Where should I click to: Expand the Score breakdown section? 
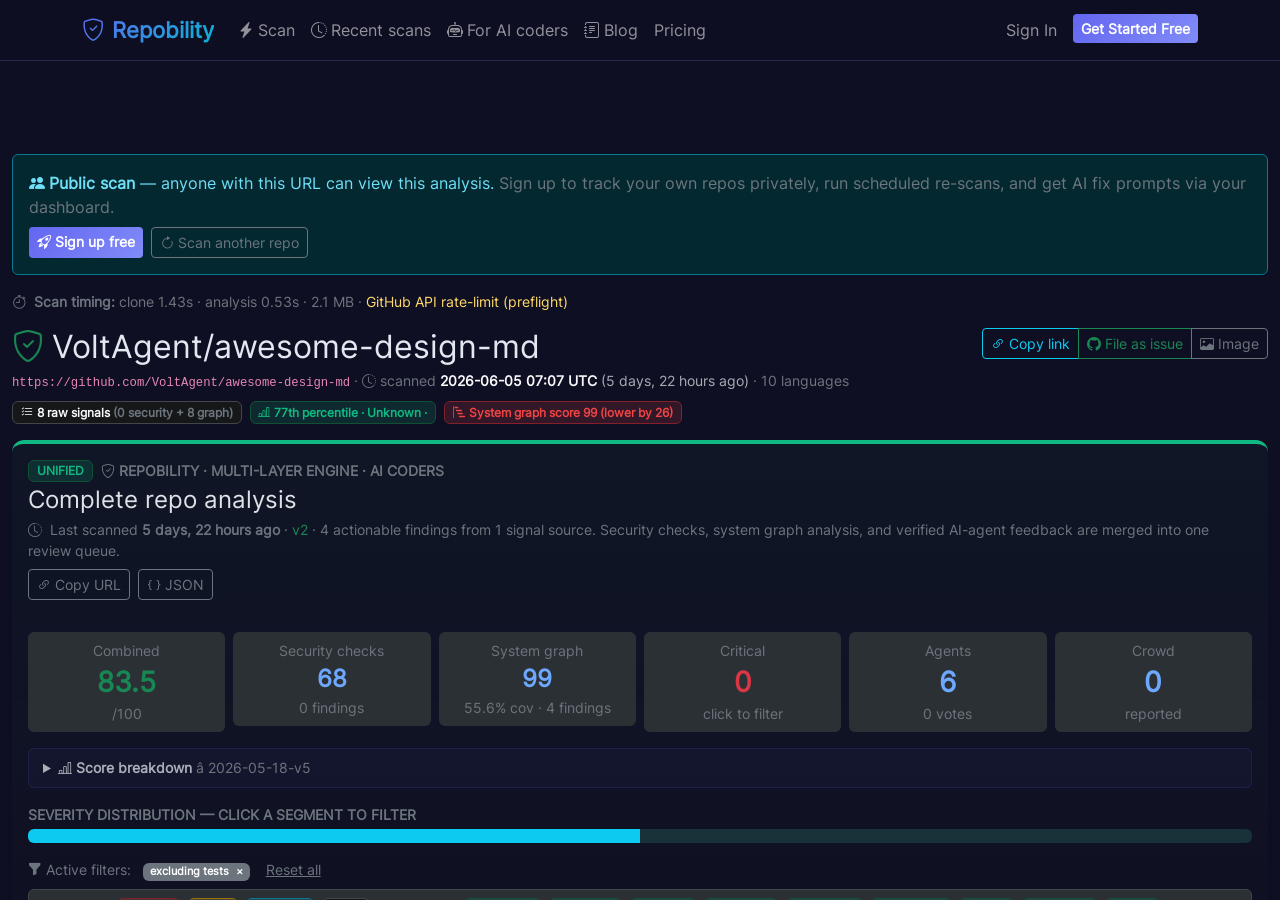pyautogui.click(x=640, y=768)
